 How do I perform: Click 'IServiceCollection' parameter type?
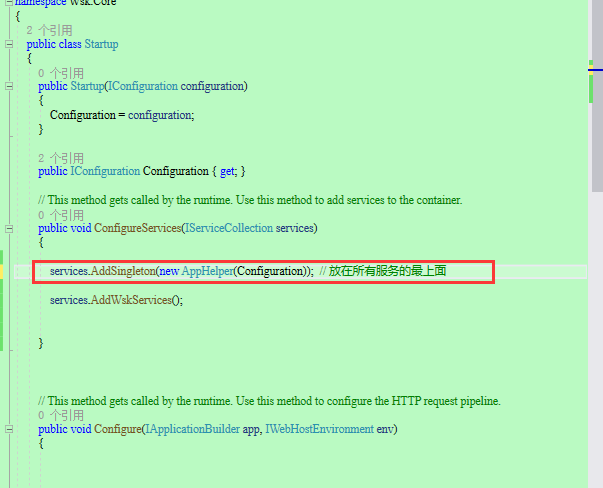[229, 228]
